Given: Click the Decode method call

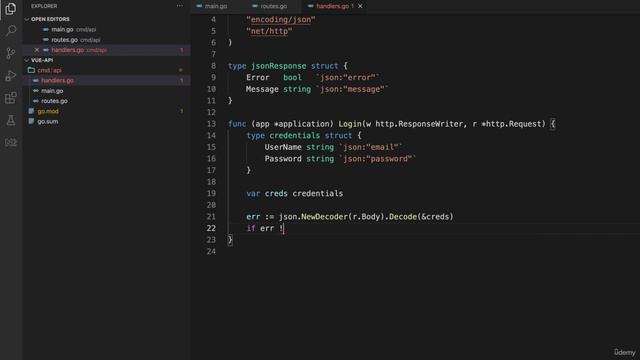Looking at the screenshot, I should [403, 217].
